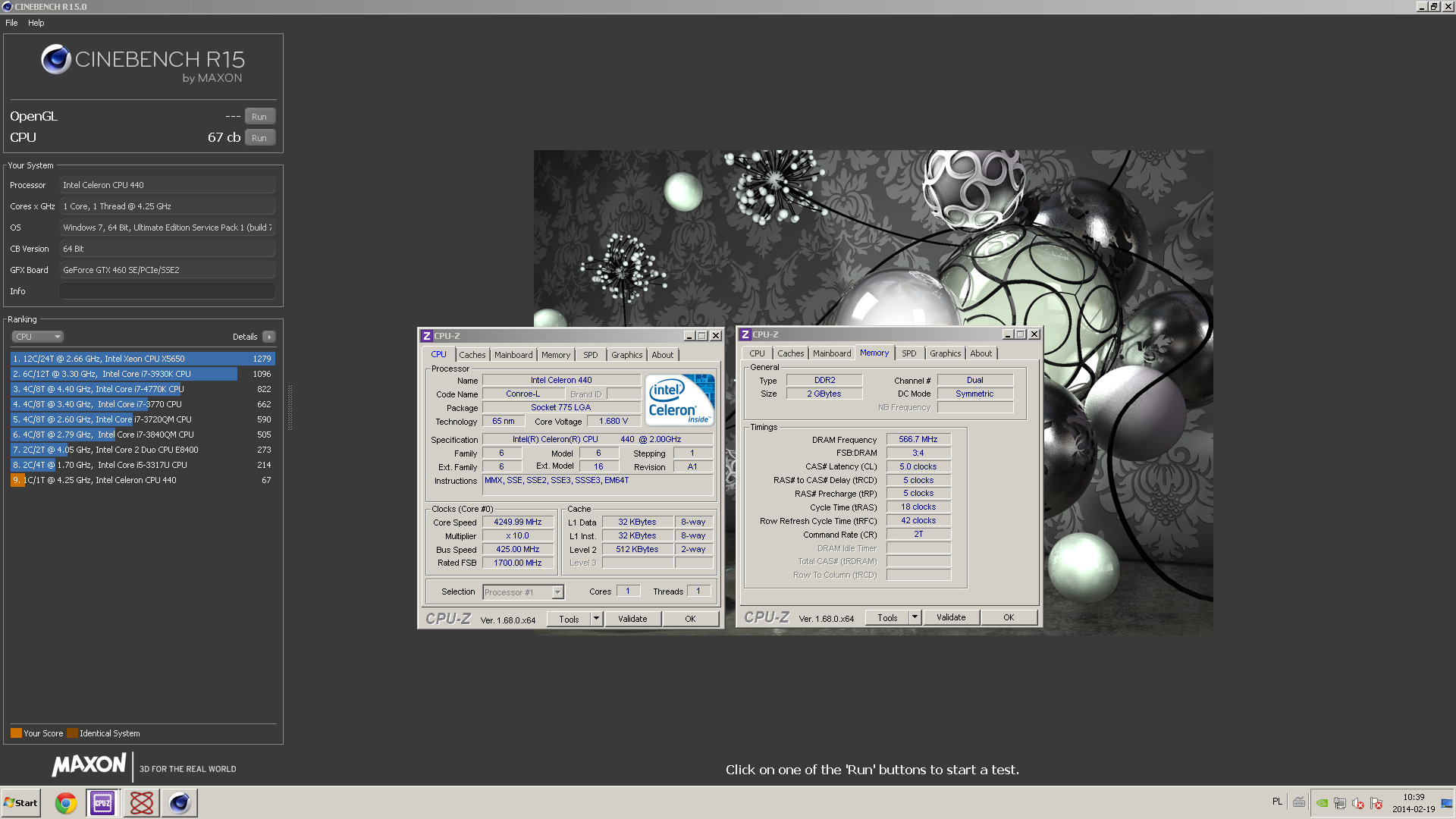This screenshot has height=819, width=1456.
Task: Click the orange Your Score legend swatch
Action: 16,733
